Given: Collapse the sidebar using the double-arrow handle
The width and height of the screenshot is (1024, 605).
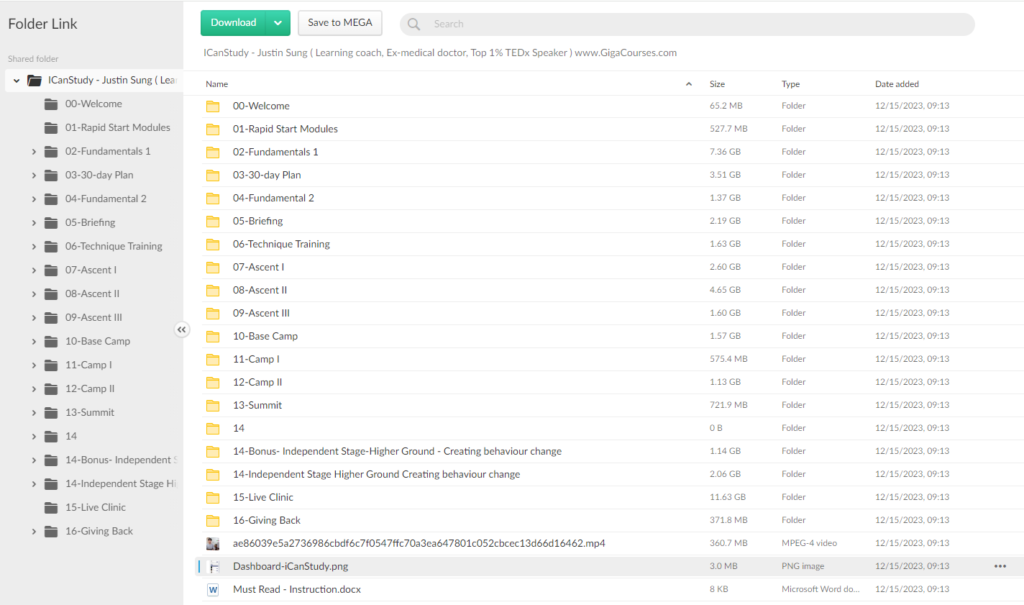Looking at the screenshot, I should [x=182, y=330].
